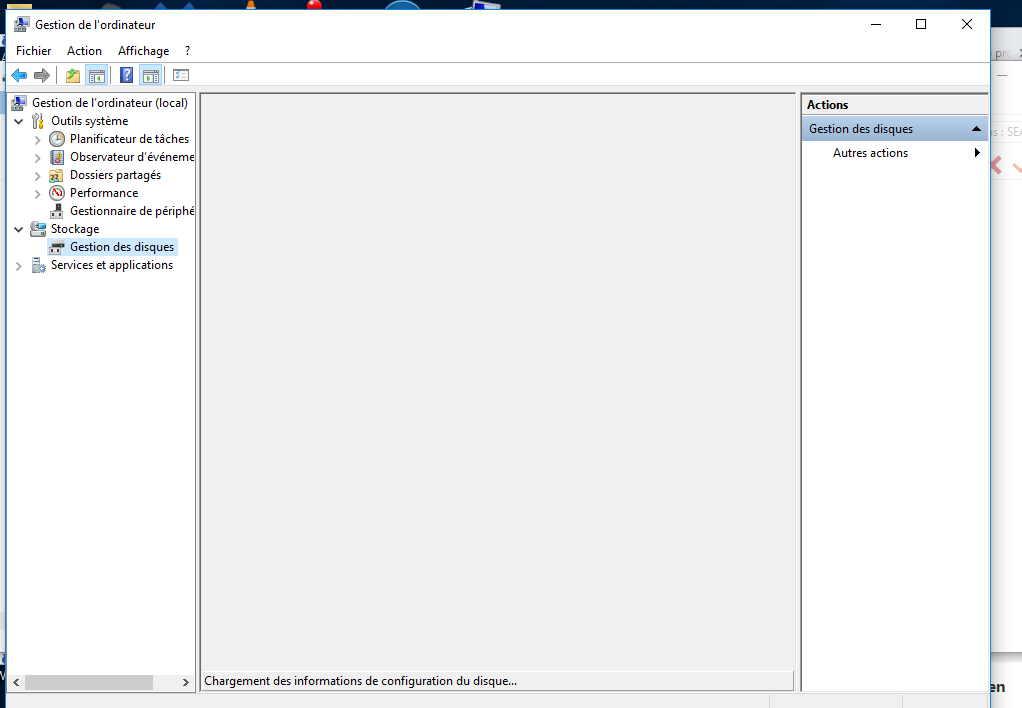1022x708 pixels.
Task: Click the Back arrow toolbar icon
Action: tap(20, 76)
